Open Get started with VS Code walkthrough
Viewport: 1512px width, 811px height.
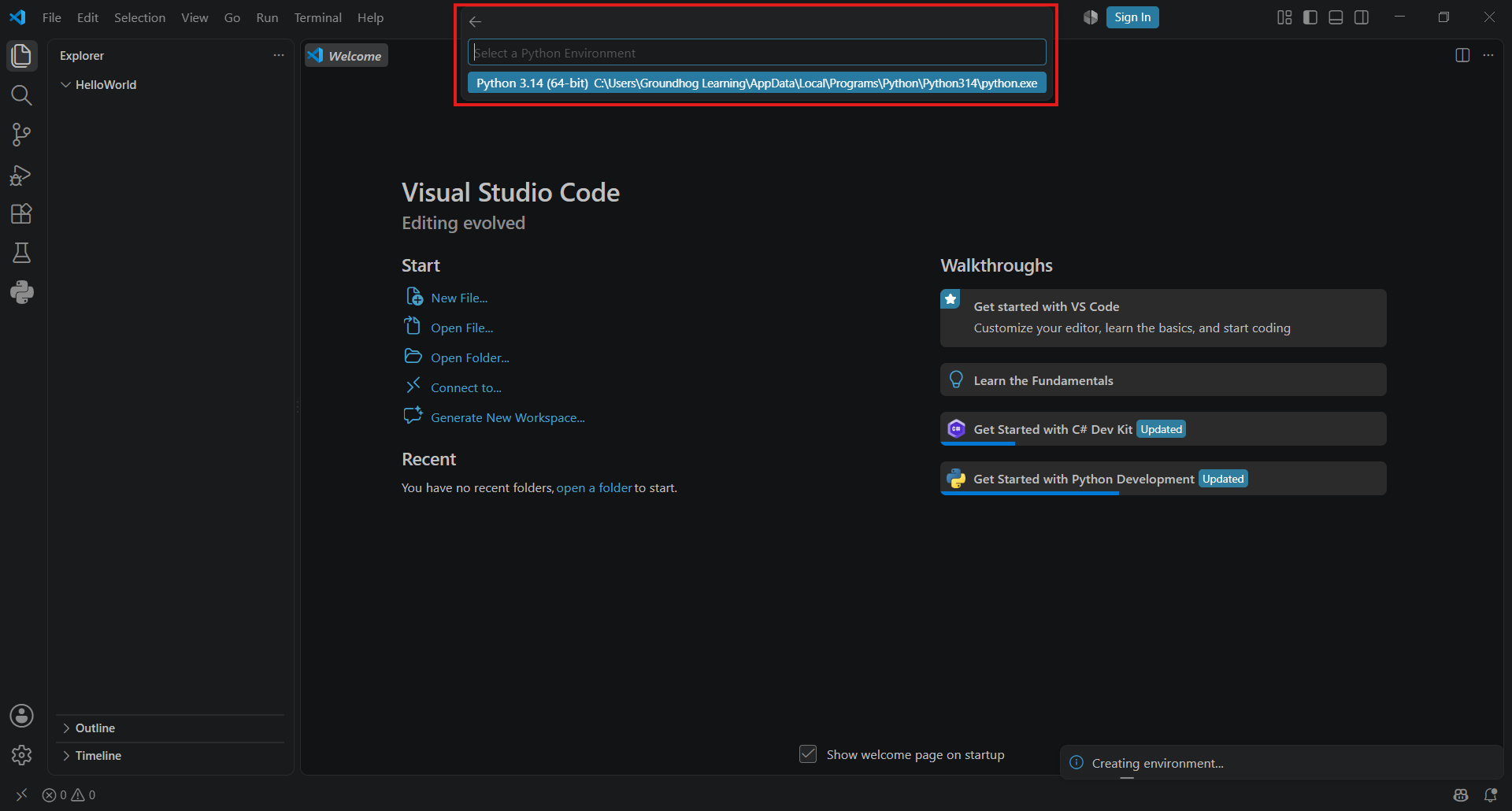(x=1163, y=318)
